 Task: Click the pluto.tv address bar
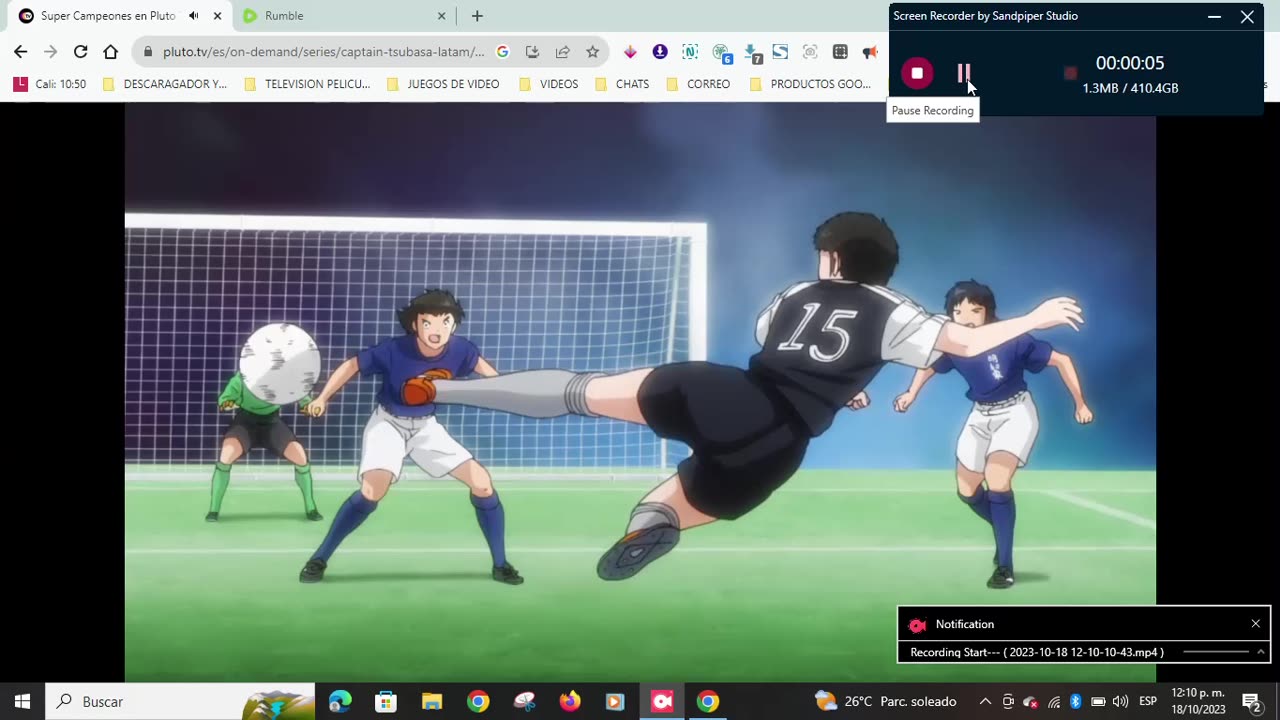[323, 52]
